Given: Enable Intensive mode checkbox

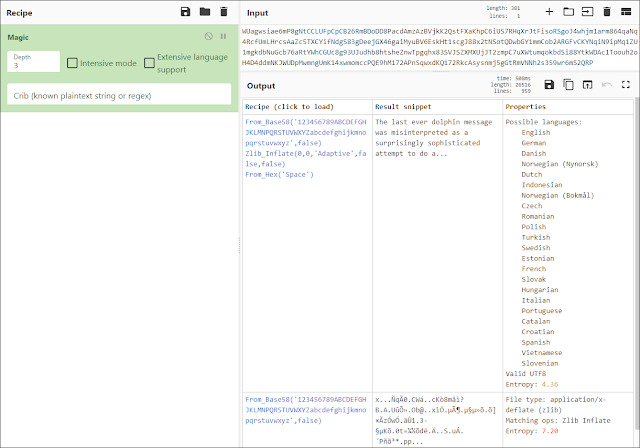Looking at the screenshot, I should click(72, 63).
